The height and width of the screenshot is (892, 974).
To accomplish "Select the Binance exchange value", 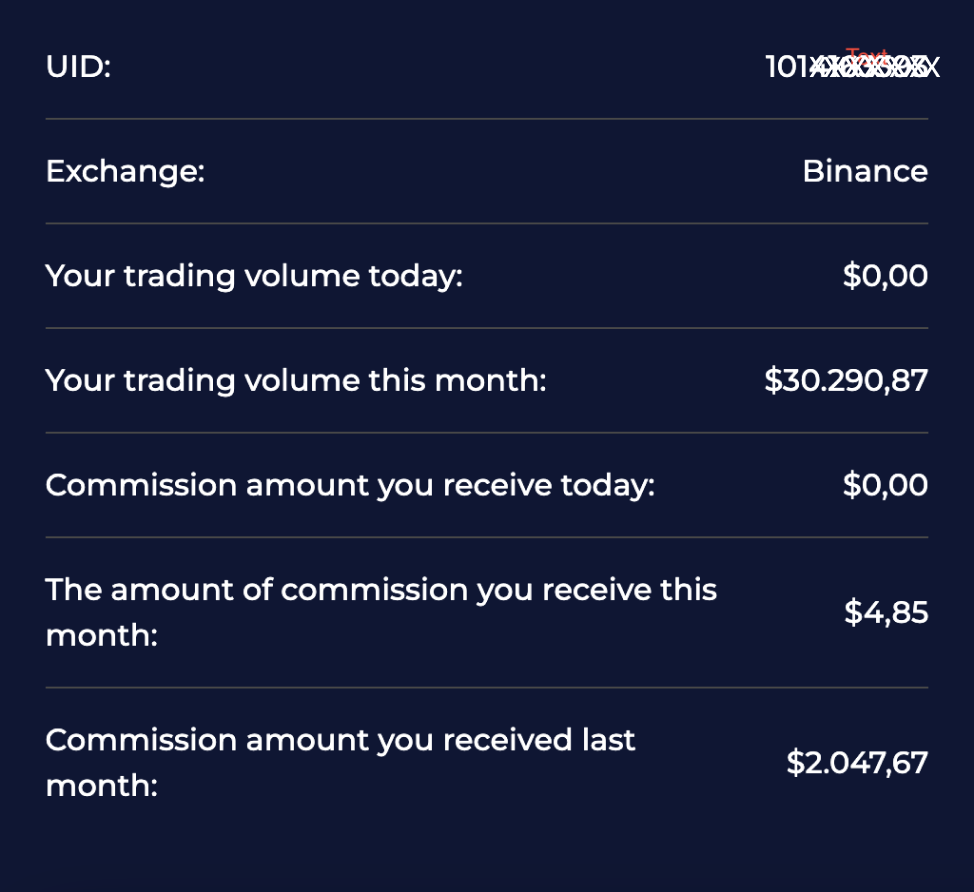I will 864,171.
